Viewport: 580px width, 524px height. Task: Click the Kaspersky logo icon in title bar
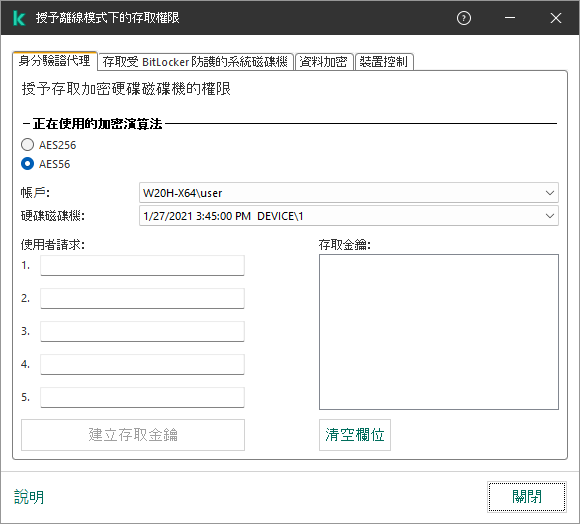[x=19, y=18]
